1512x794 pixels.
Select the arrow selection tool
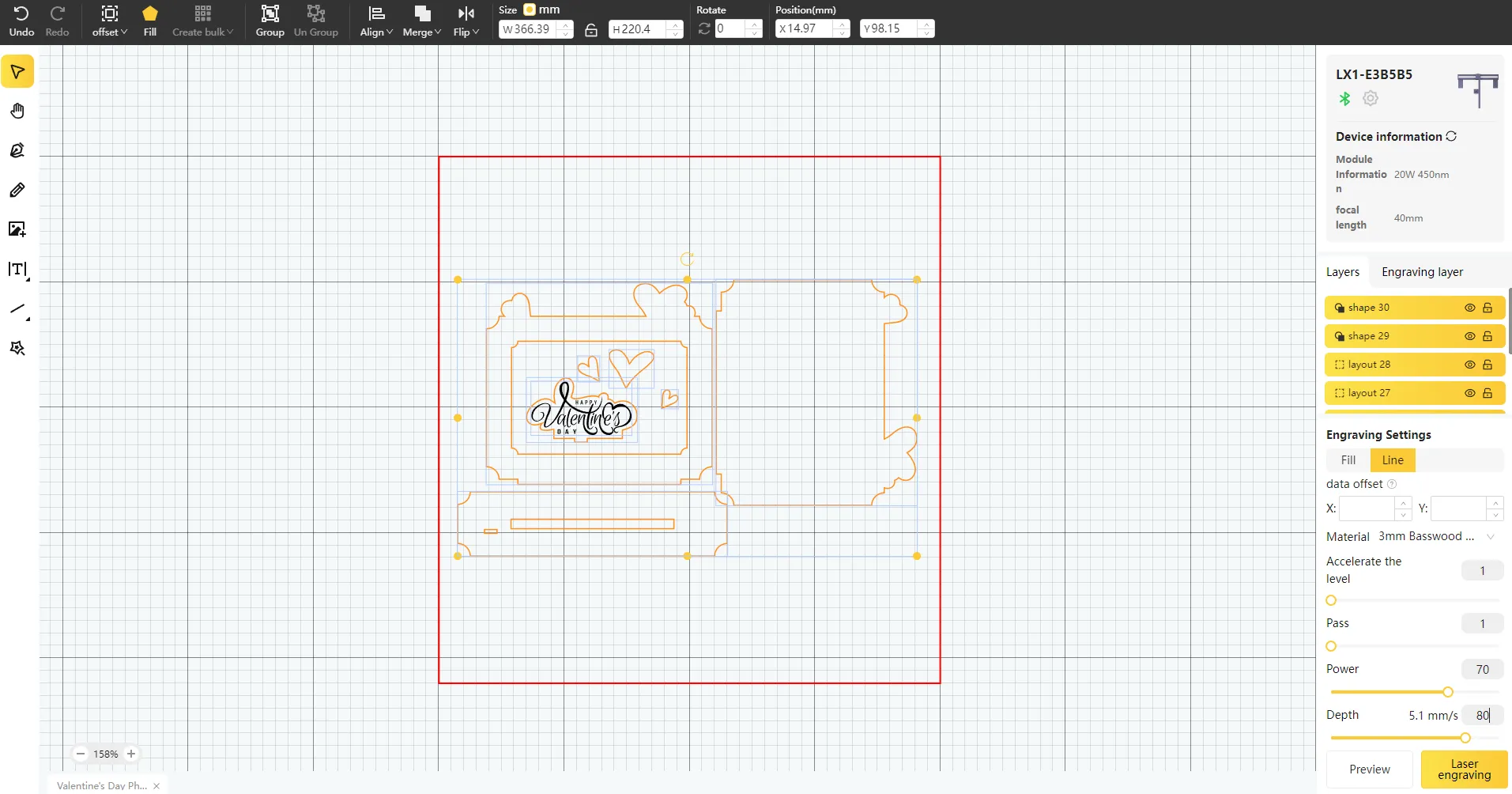pos(17,72)
